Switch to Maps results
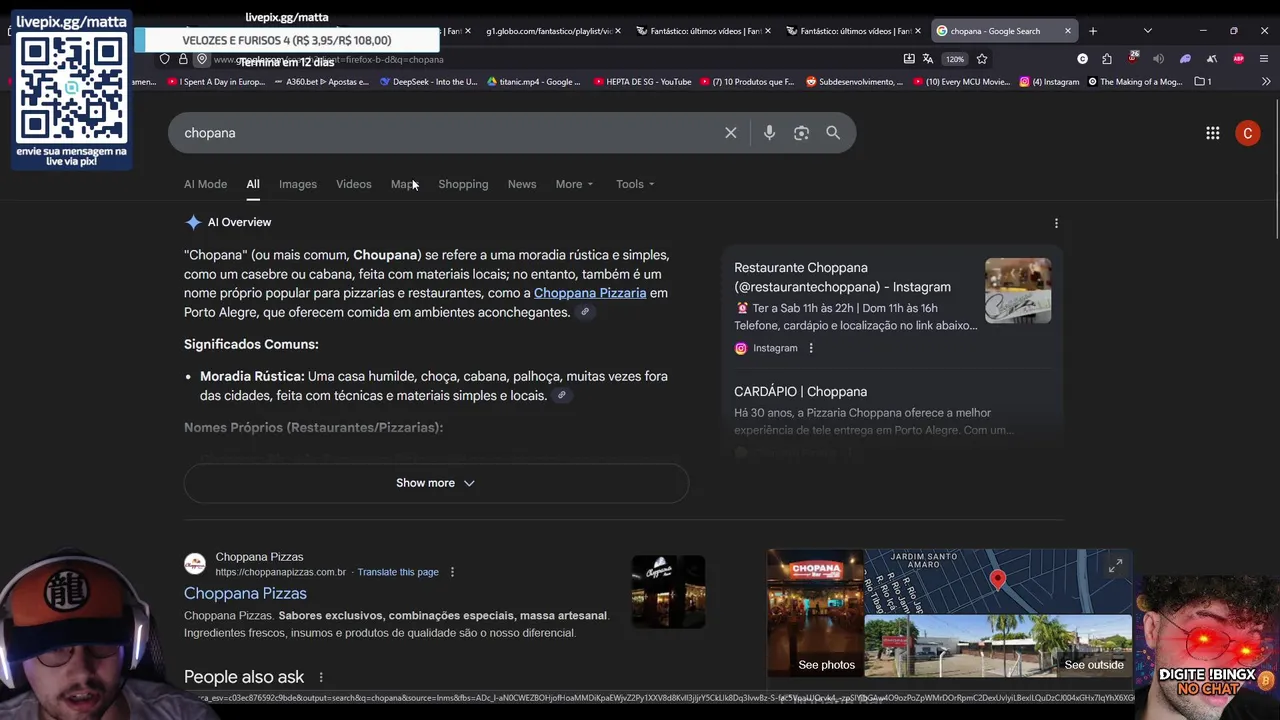 (x=405, y=184)
